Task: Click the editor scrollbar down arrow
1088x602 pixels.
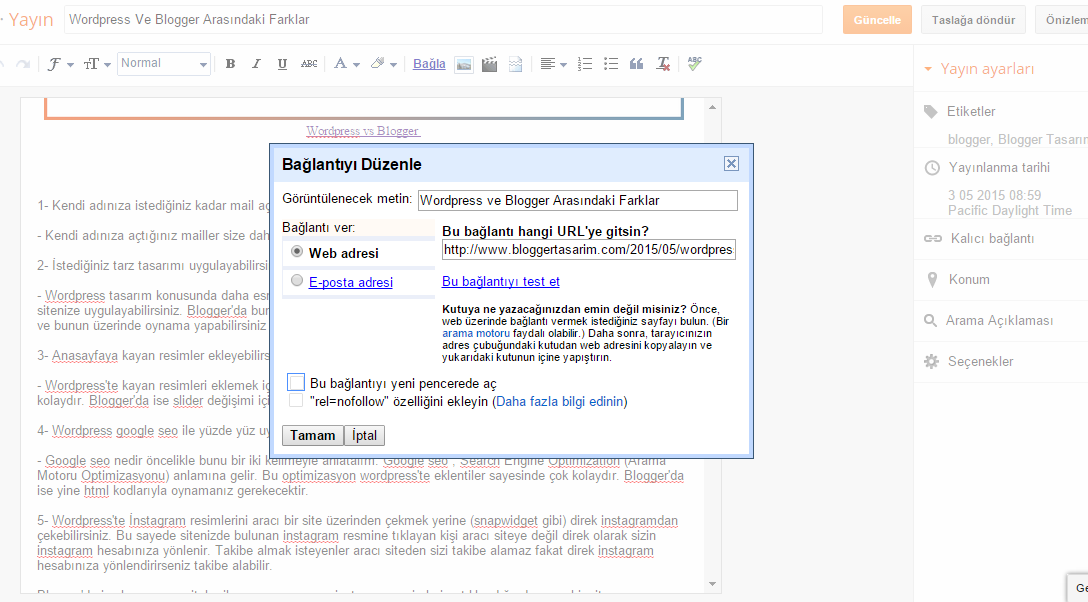Action: click(713, 585)
